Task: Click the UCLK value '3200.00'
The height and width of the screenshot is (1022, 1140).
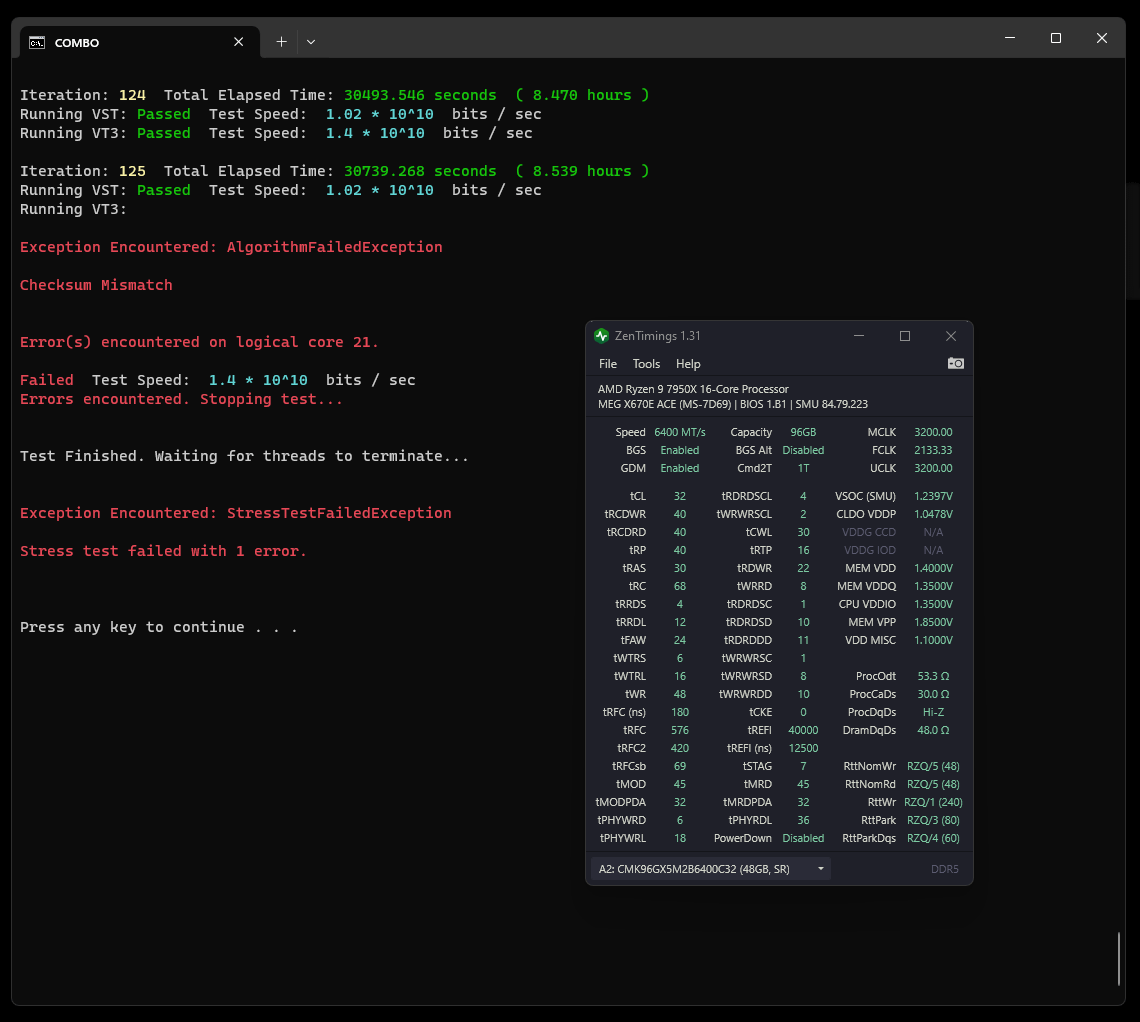Action: pos(933,469)
